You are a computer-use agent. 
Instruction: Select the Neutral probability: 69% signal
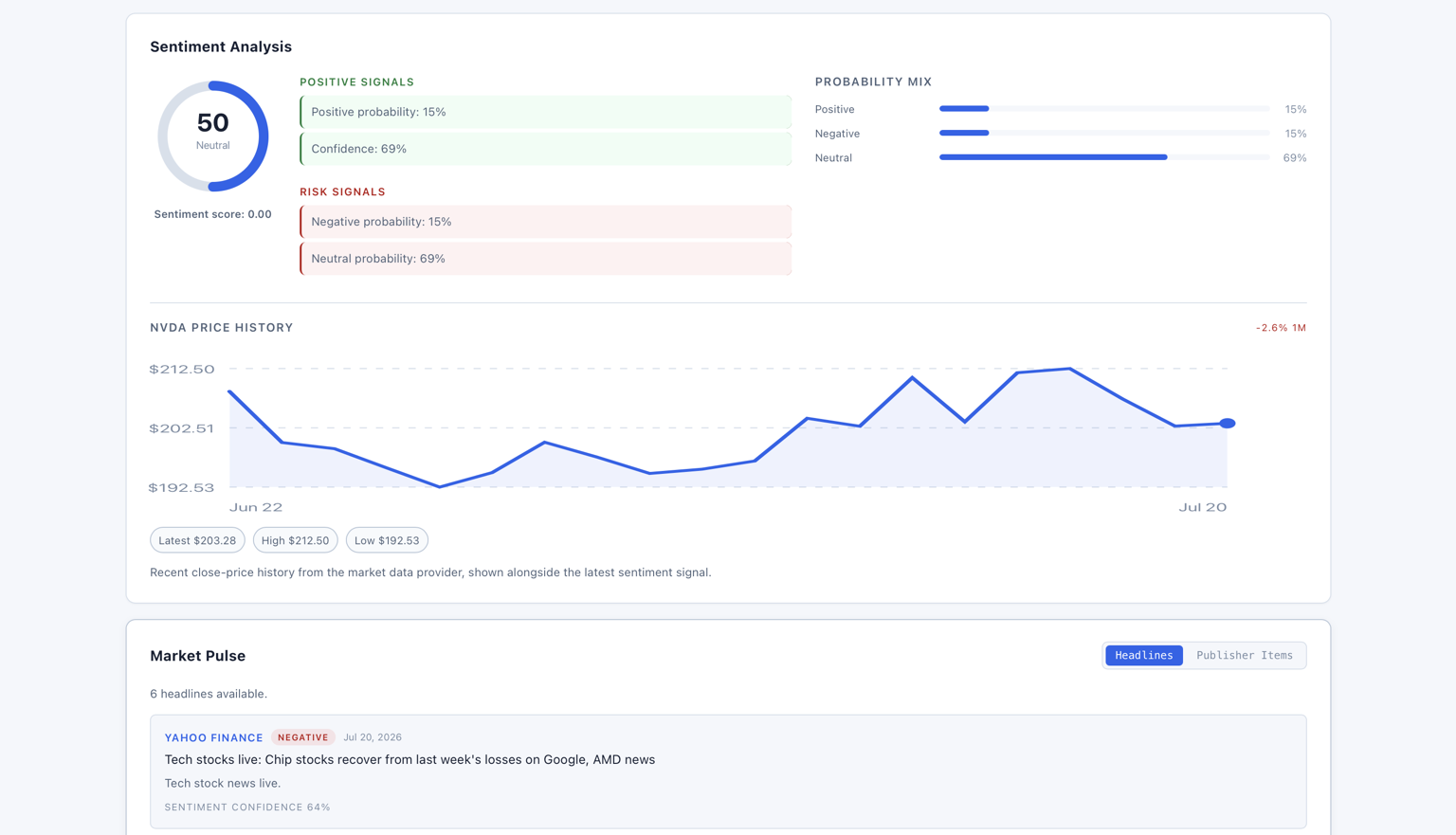(x=545, y=259)
